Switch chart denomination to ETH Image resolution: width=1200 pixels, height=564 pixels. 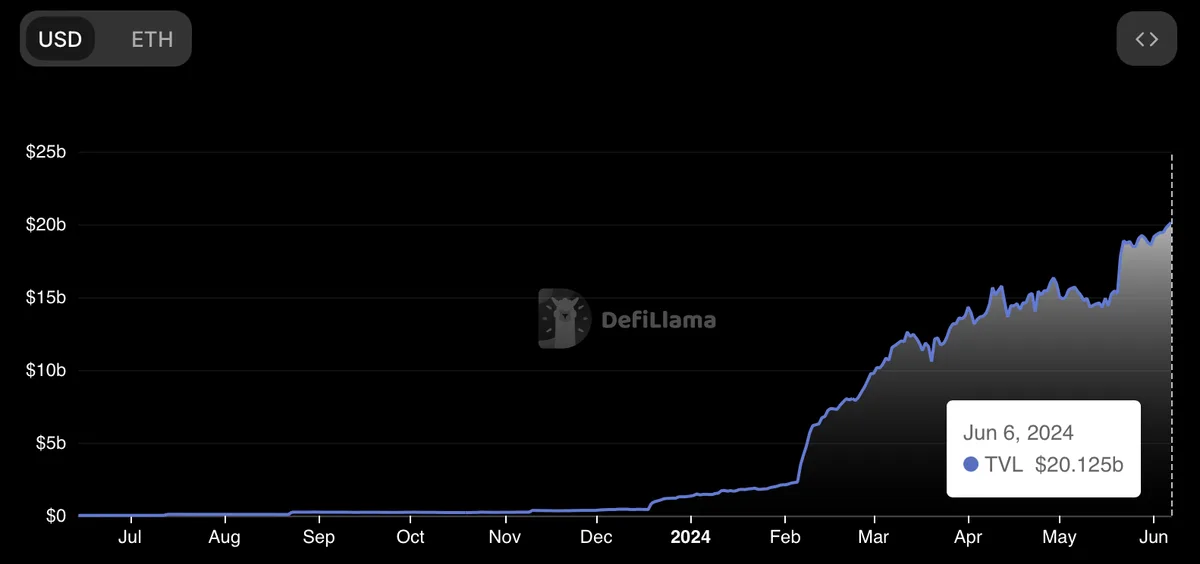click(x=152, y=39)
